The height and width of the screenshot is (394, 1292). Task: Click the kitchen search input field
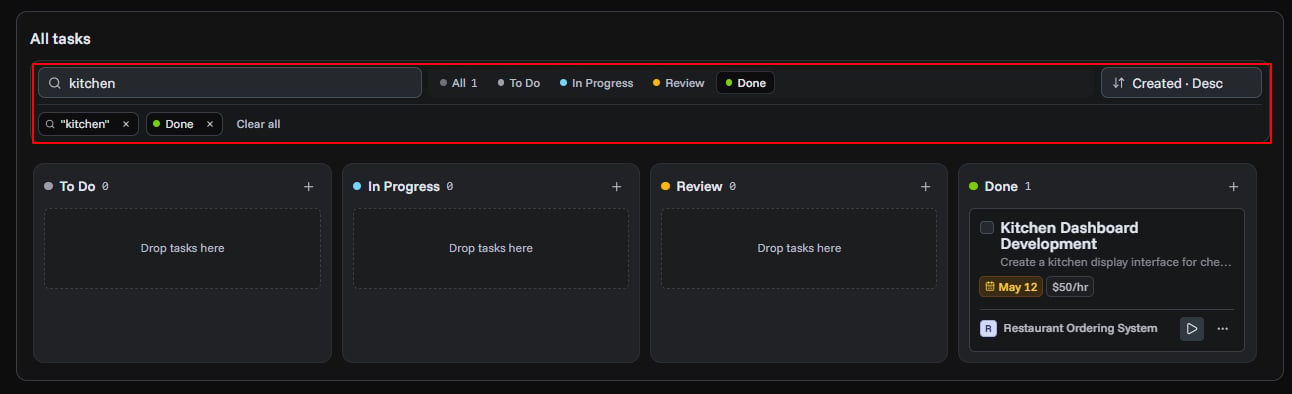coord(230,83)
